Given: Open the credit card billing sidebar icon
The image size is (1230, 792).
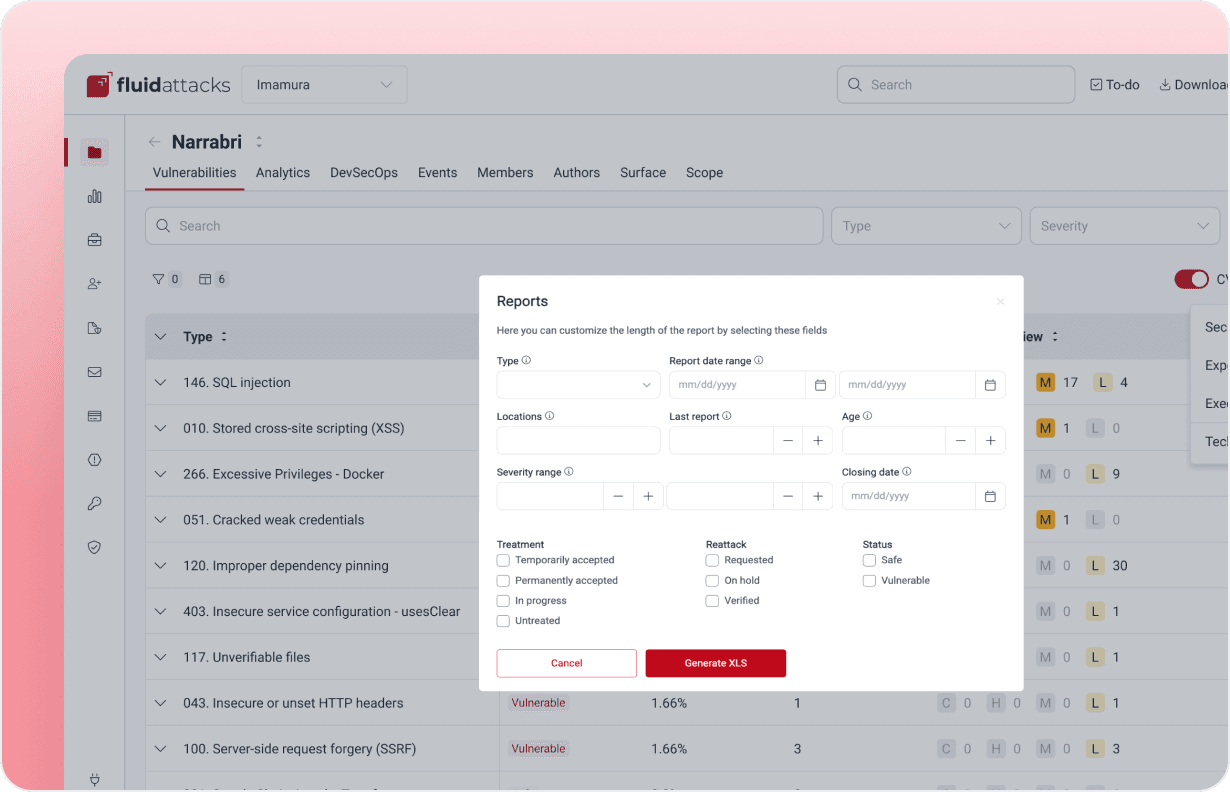Looking at the screenshot, I should 95,416.
